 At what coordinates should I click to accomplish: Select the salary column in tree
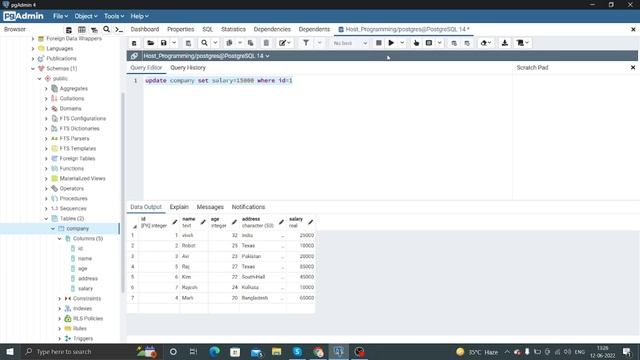(x=85, y=289)
